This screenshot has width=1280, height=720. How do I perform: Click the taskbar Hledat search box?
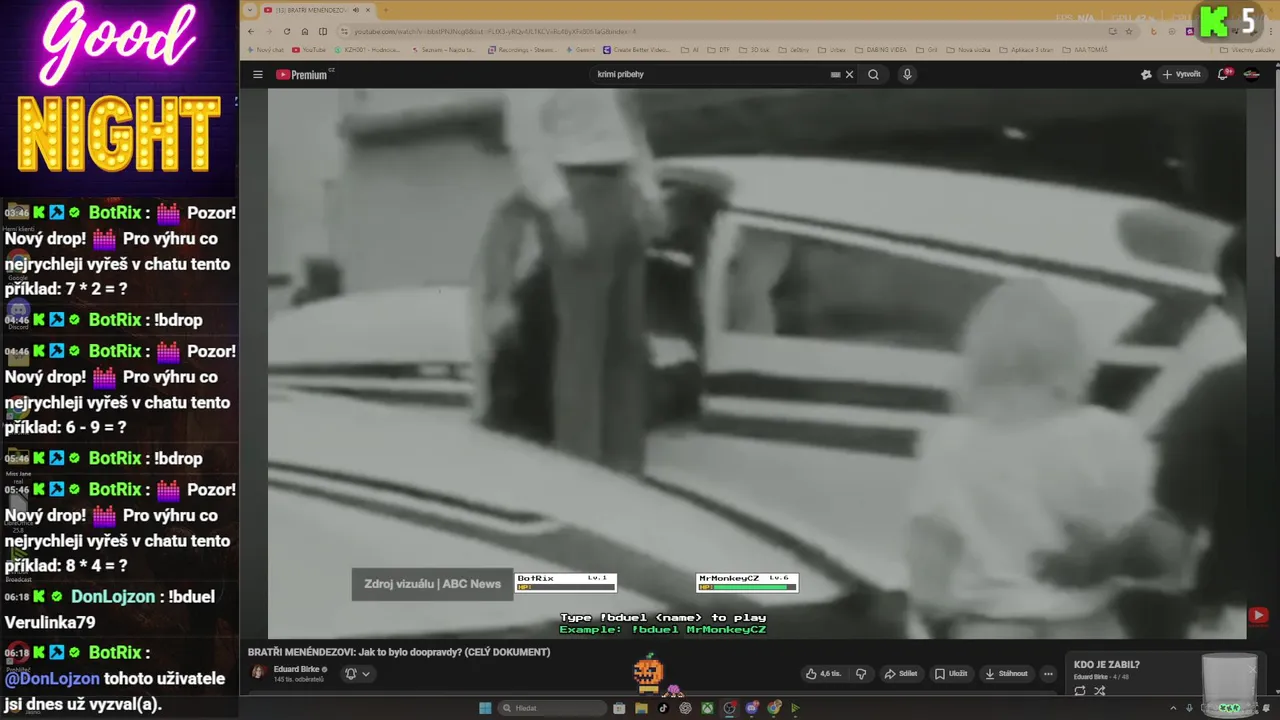tap(552, 708)
